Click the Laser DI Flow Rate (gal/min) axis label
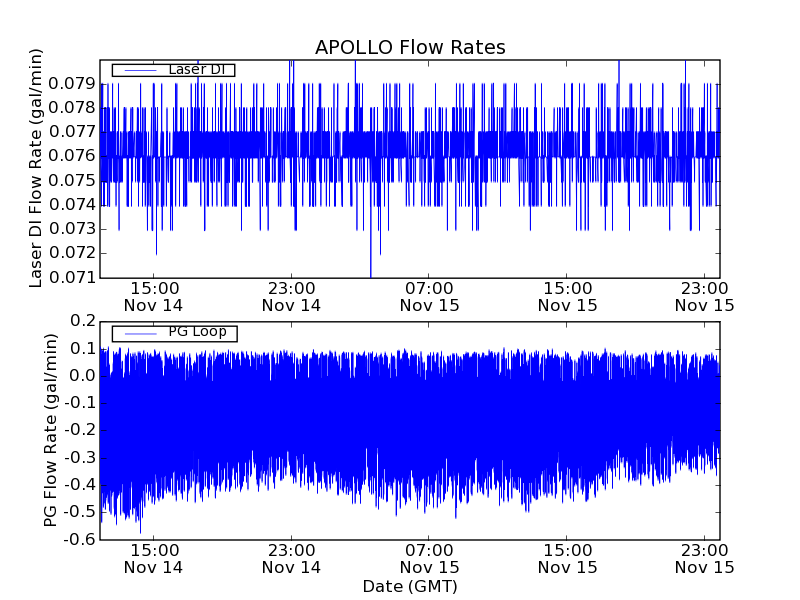 click(35, 168)
